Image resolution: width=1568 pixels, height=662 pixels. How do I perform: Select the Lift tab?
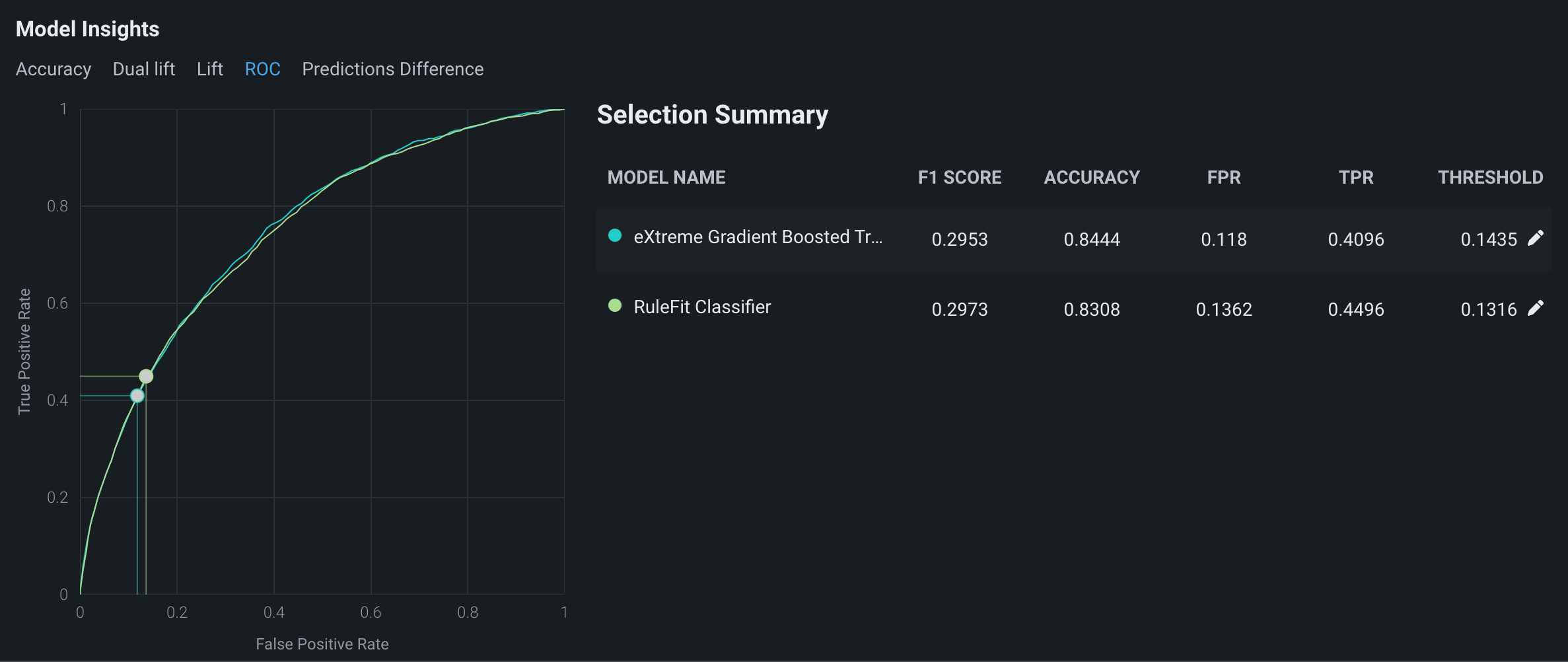point(210,69)
